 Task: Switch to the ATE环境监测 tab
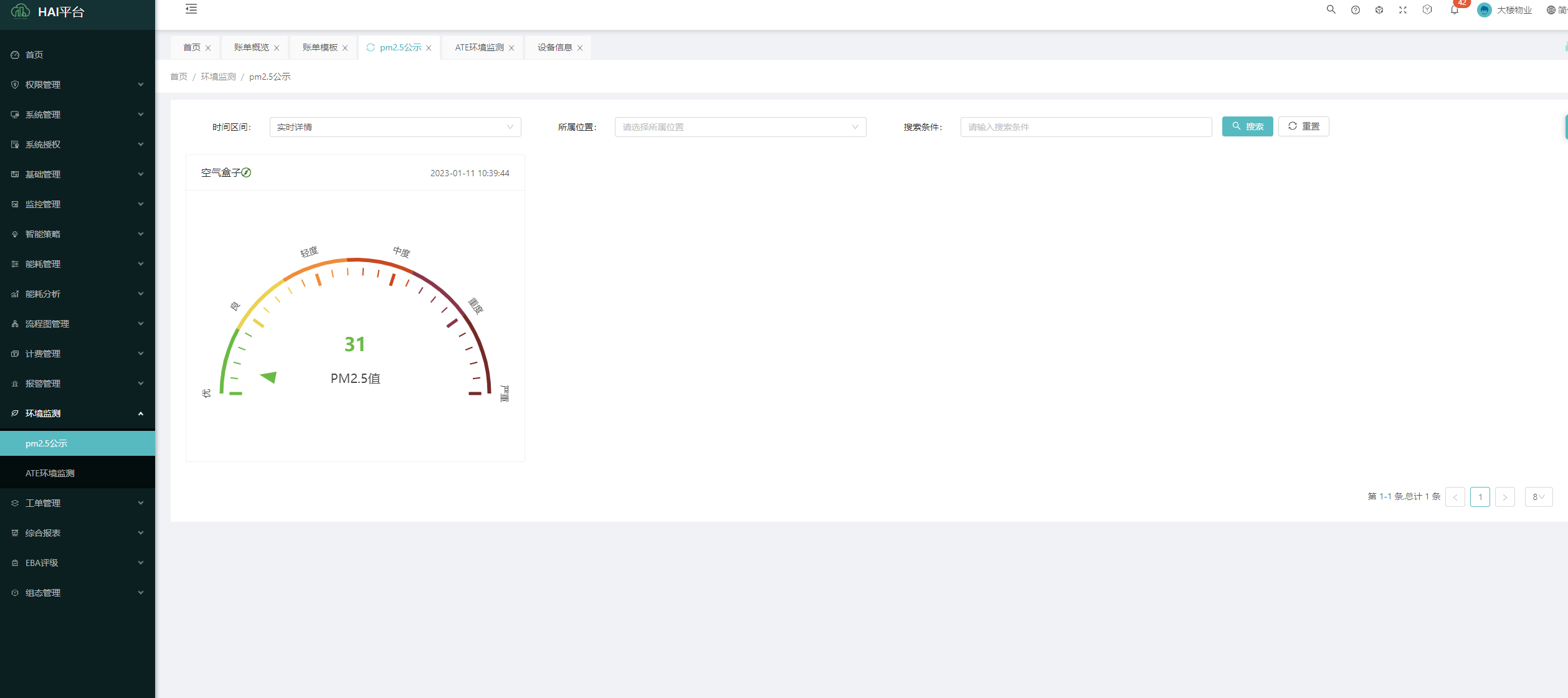tap(479, 47)
